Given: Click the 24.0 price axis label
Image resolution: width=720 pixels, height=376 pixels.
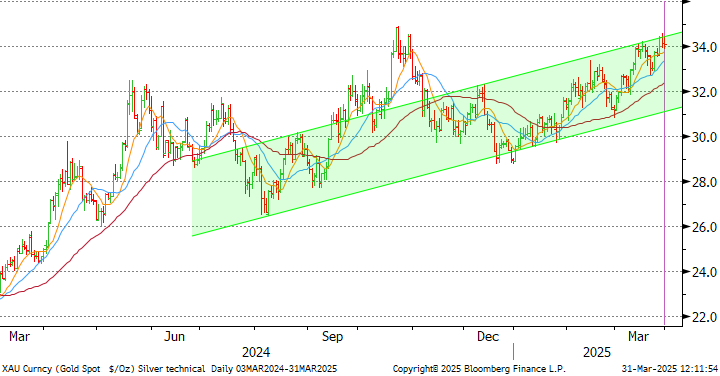Looking at the screenshot, I should tap(704, 272).
